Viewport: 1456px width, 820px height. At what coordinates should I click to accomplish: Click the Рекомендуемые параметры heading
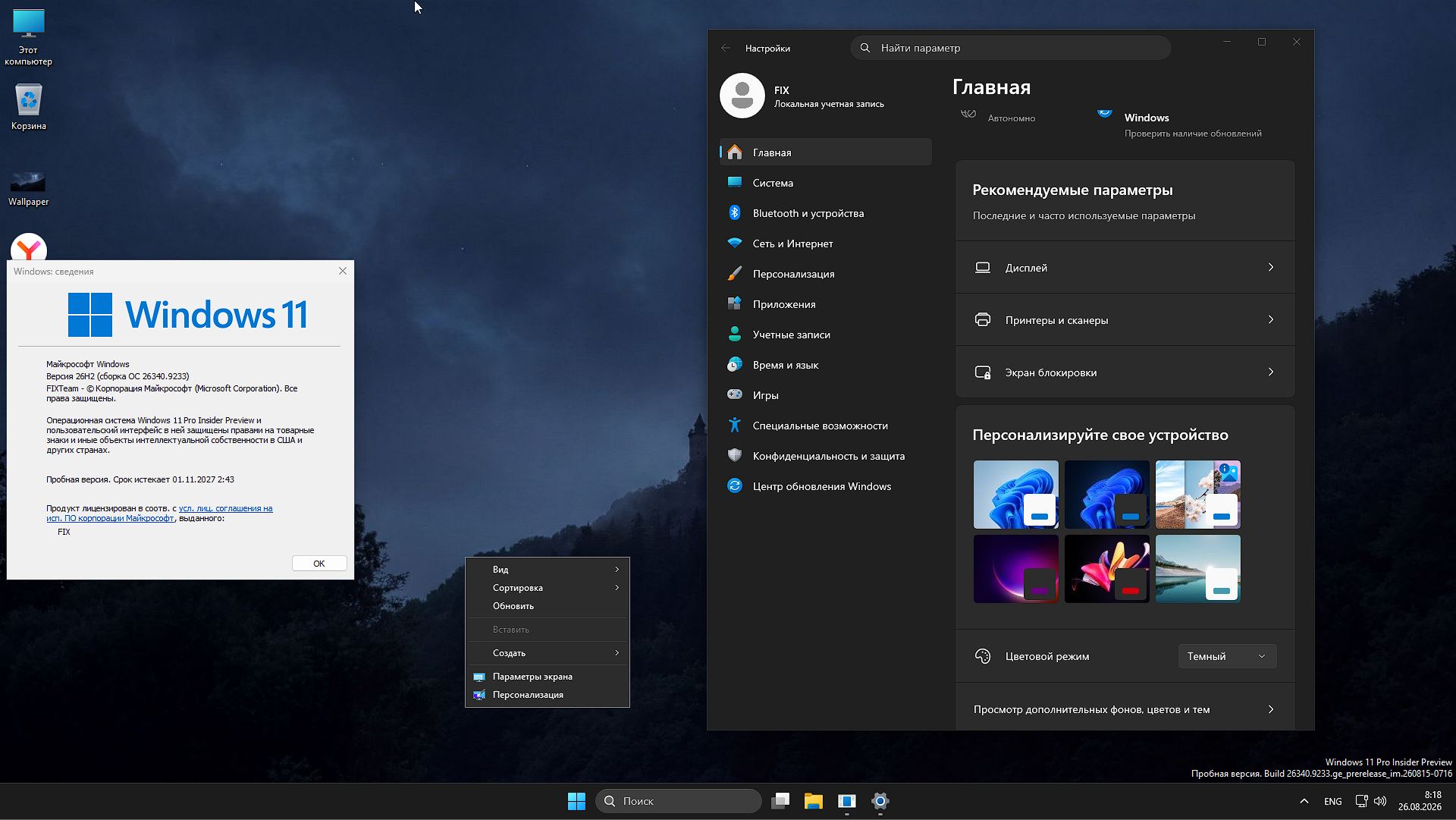coord(1072,190)
